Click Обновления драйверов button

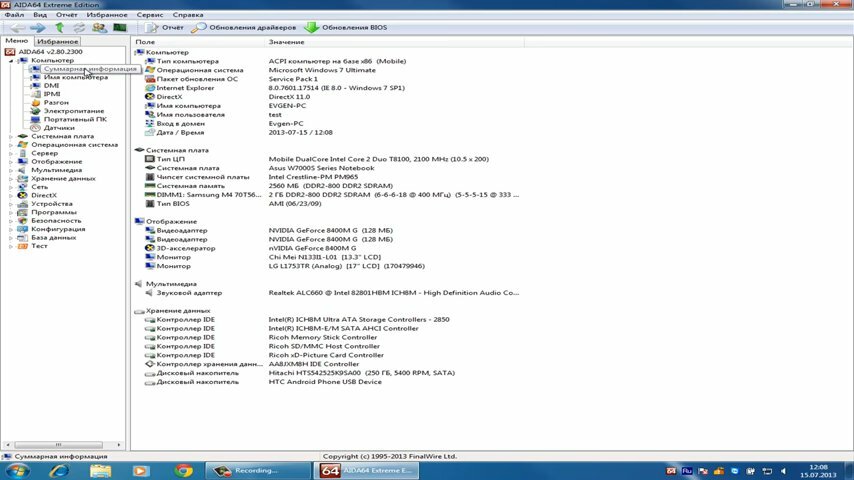coord(243,27)
